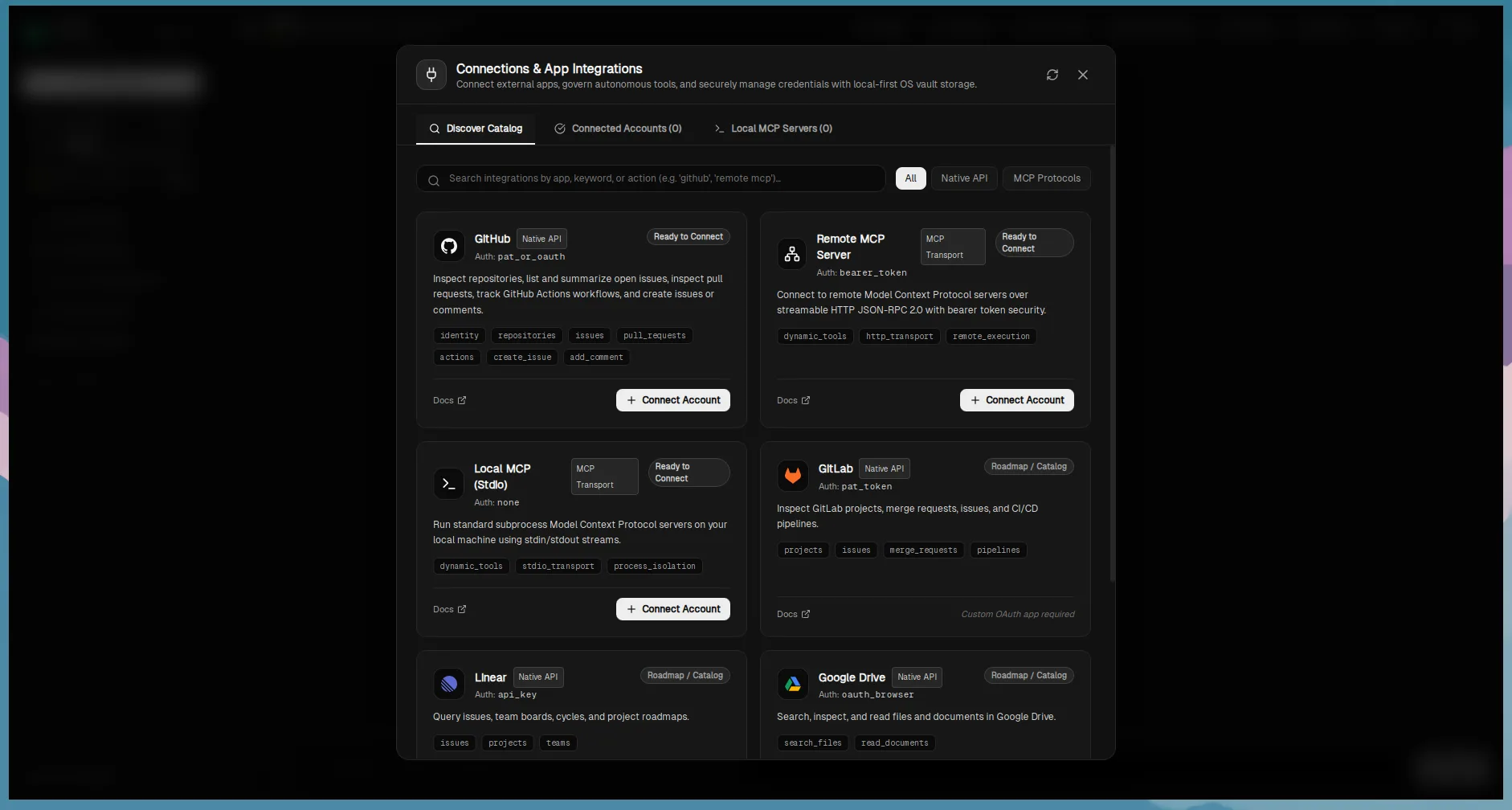Connect Account for GitHub
1512x810 pixels.
[673, 400]
